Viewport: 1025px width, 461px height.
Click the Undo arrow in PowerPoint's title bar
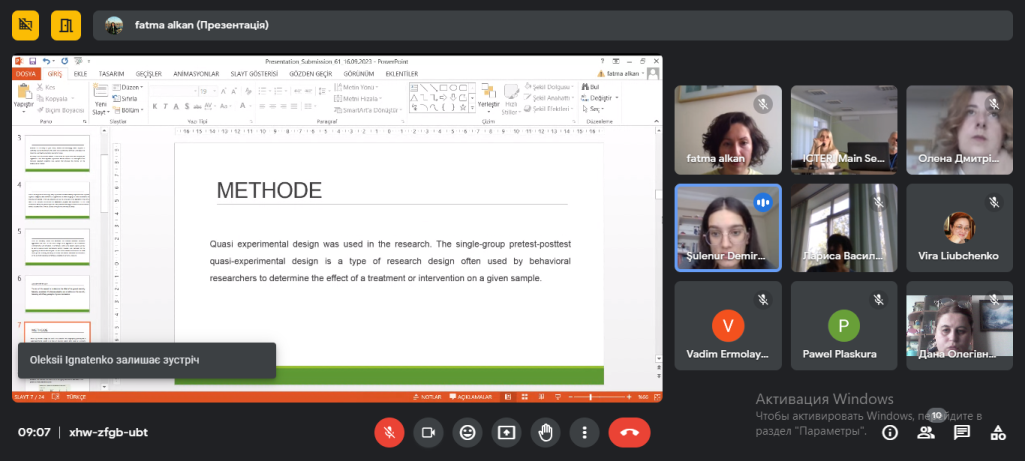[x=46, y=61]
